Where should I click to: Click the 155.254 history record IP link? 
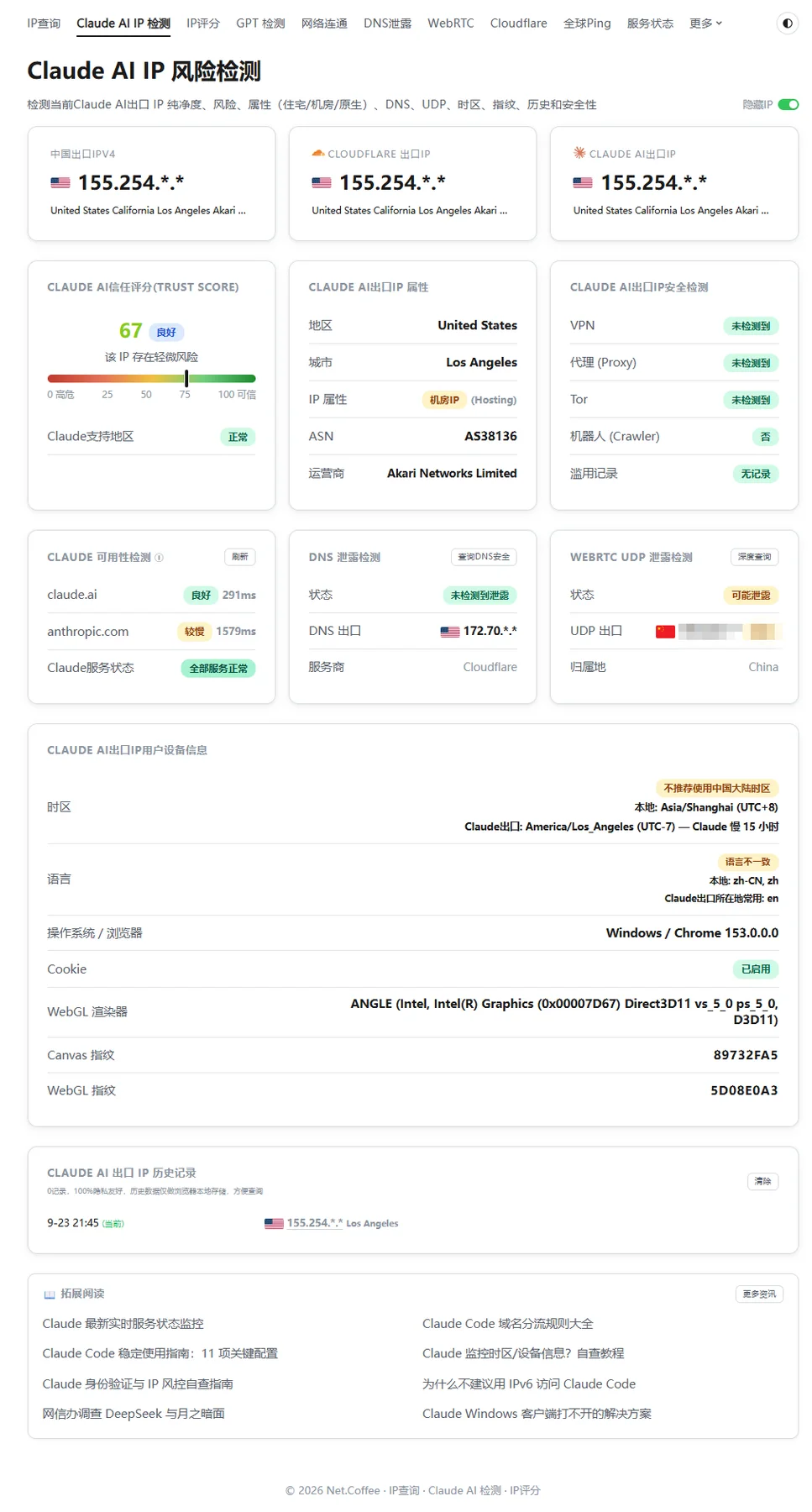tap(315, 1223)
